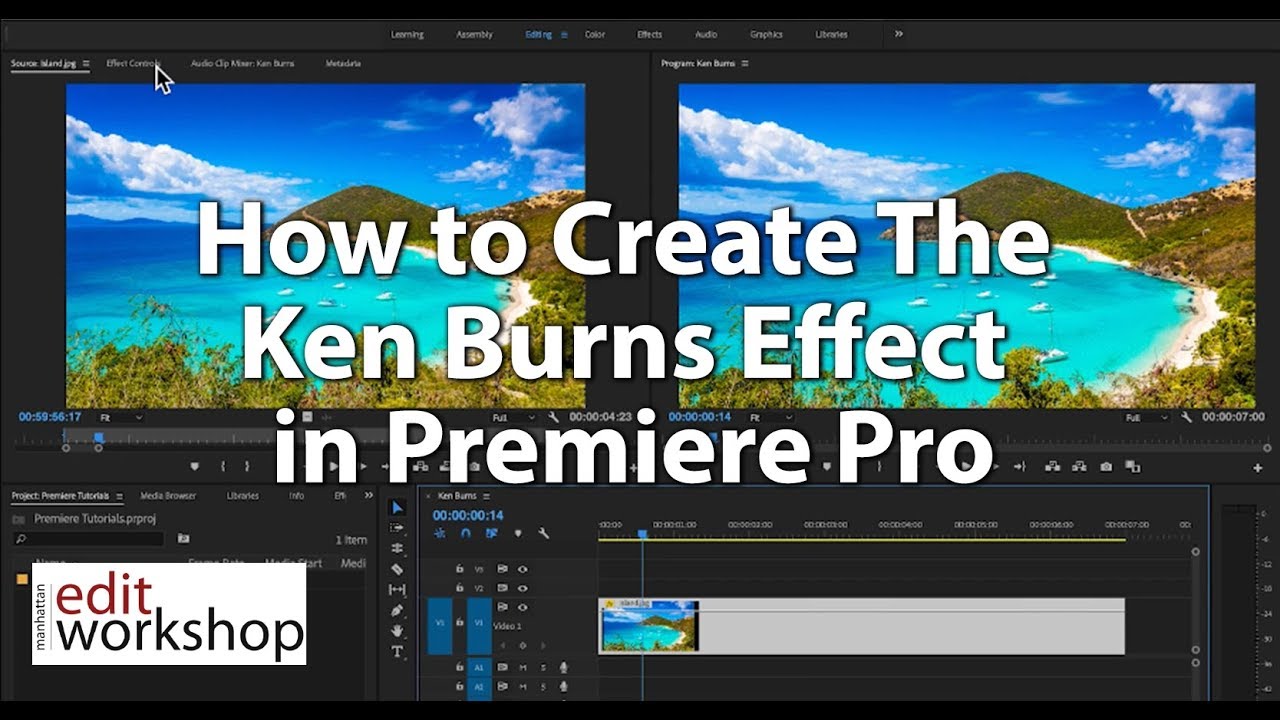Image resolution: width=1280 pixels, height=720 pixels.
Task: Open Program Ken Burns panel menu
Action: (745, 63)
